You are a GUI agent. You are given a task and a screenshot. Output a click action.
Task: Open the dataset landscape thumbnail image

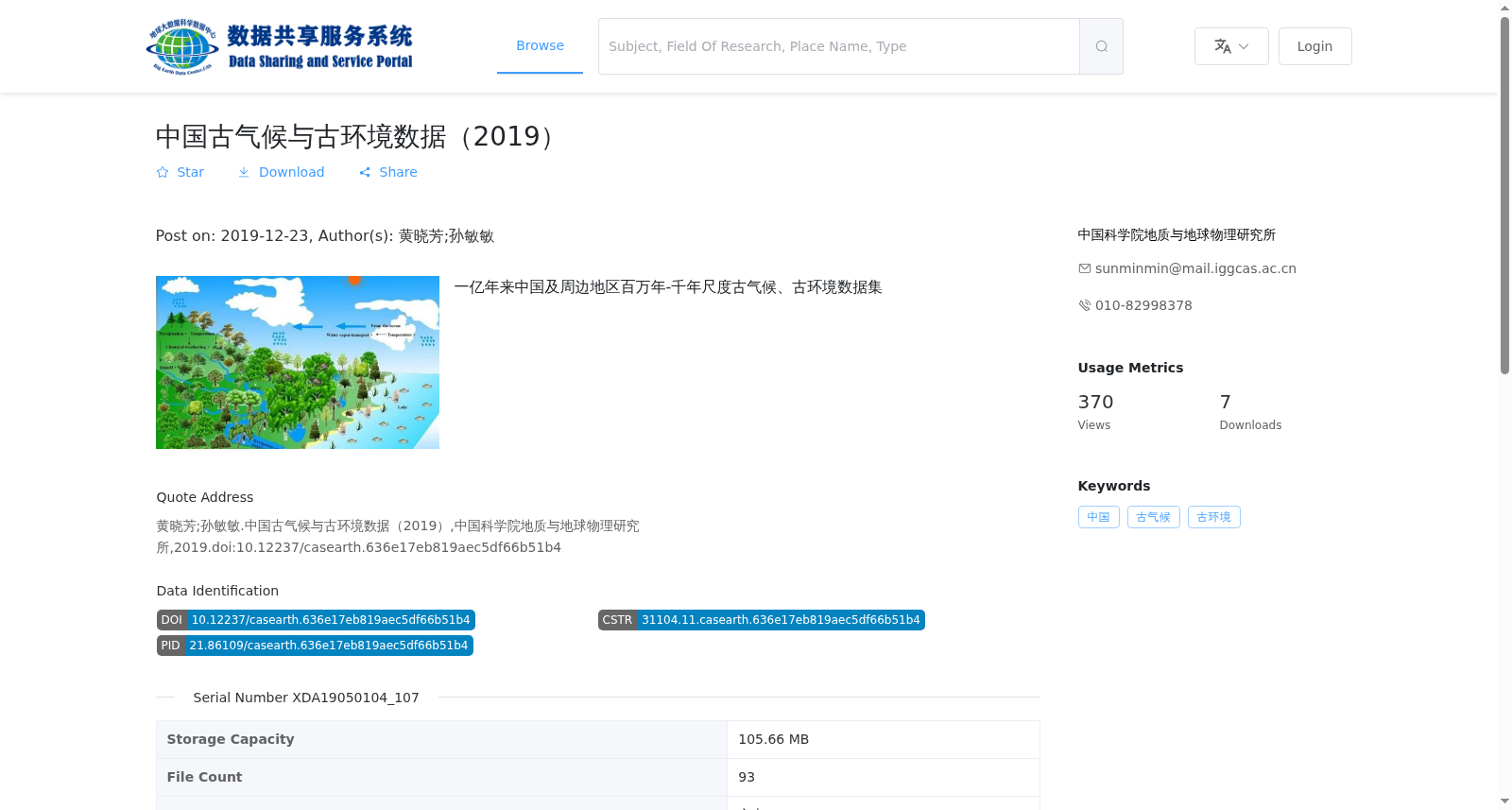click(298, 362)
